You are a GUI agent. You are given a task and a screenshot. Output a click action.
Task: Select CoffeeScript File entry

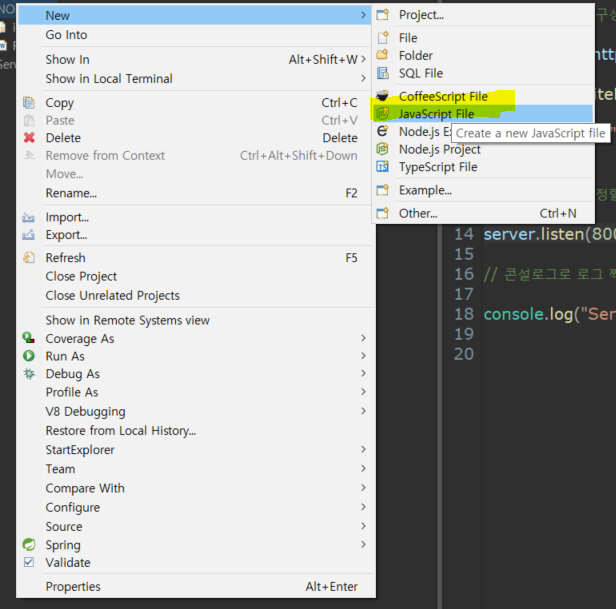483,96
